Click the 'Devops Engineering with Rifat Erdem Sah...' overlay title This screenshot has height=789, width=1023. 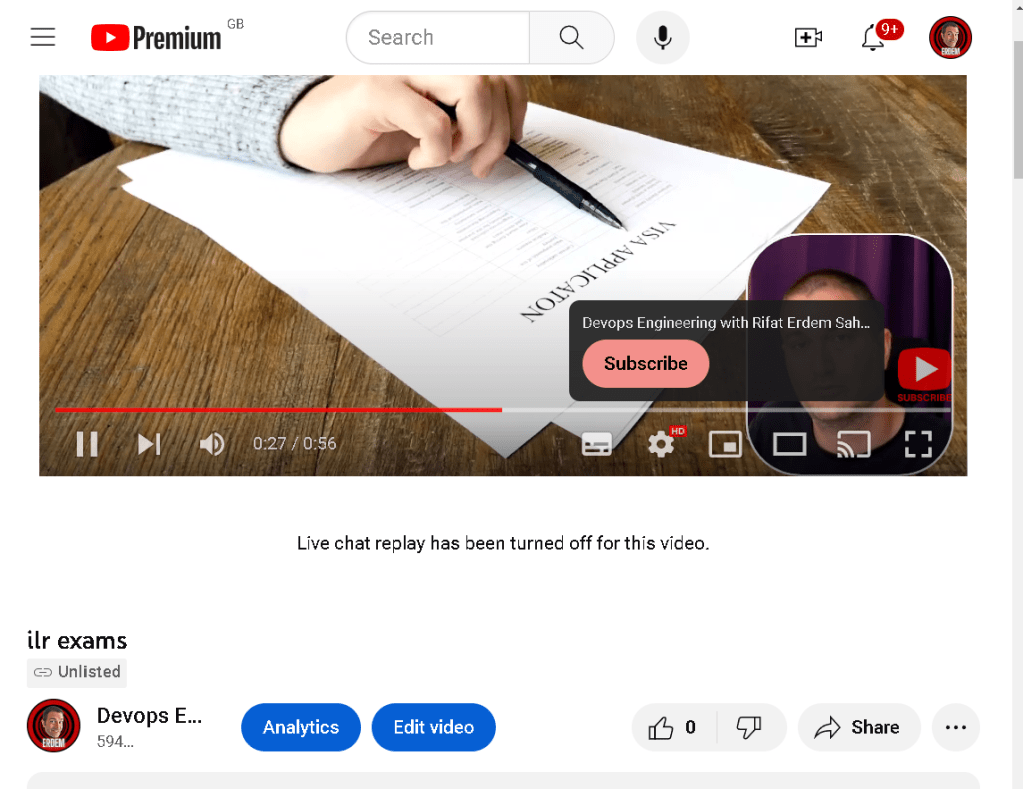point(725,322)
